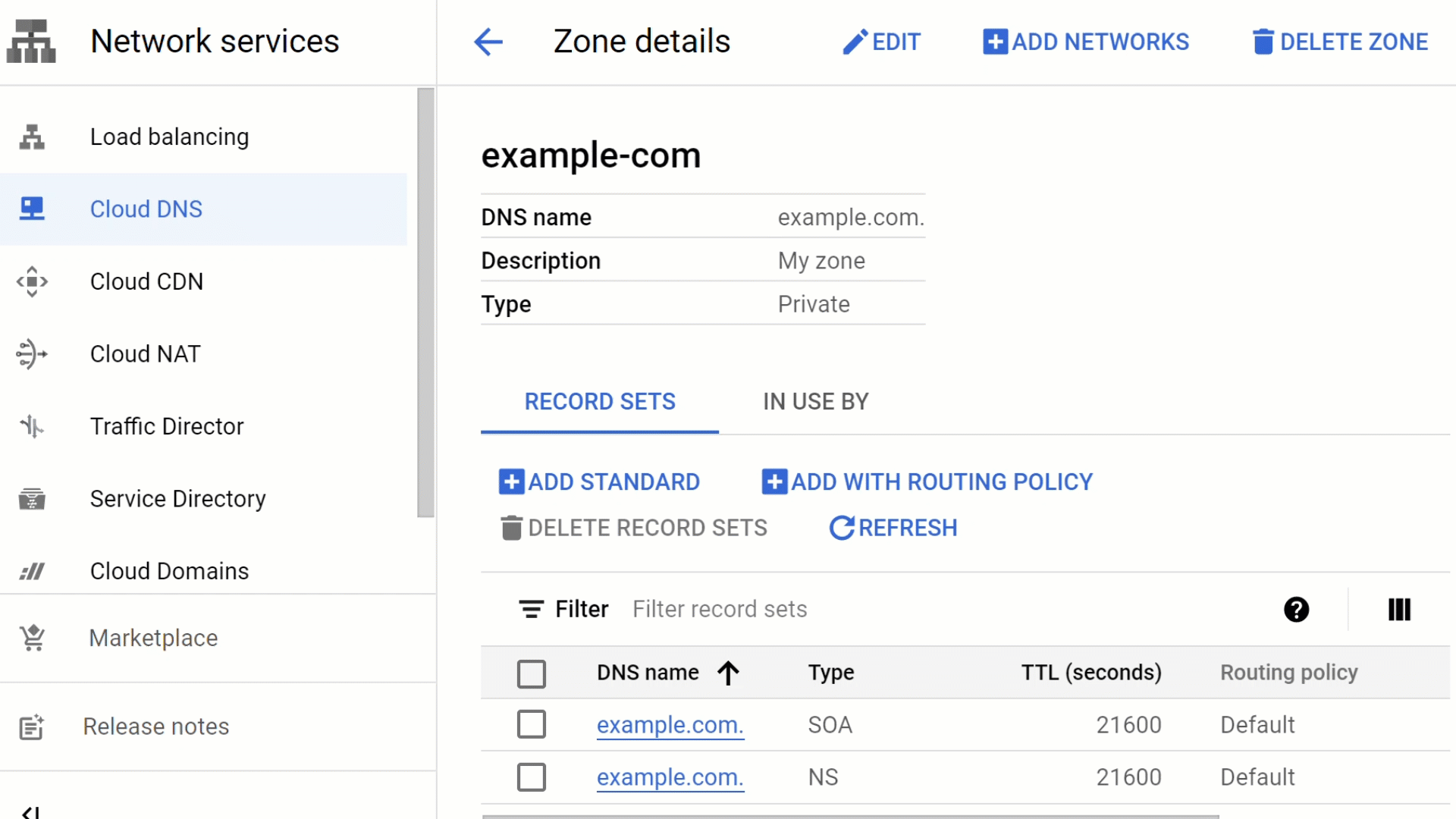This screenshot has height=819, width=1456.
Task: Click ADD WITH ROUTING POLICY label
Action: click(x=942, y=482)
